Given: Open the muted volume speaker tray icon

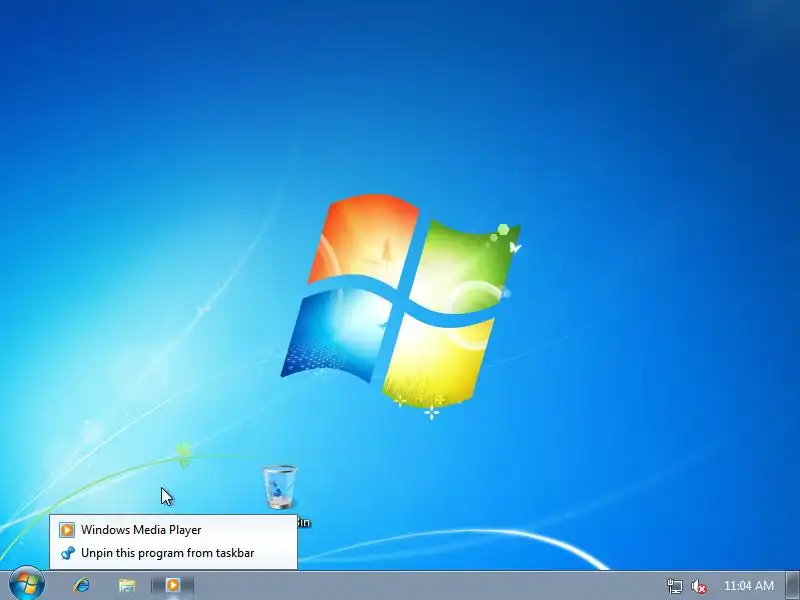Looking at the screenshot, I should click(698, 586).
